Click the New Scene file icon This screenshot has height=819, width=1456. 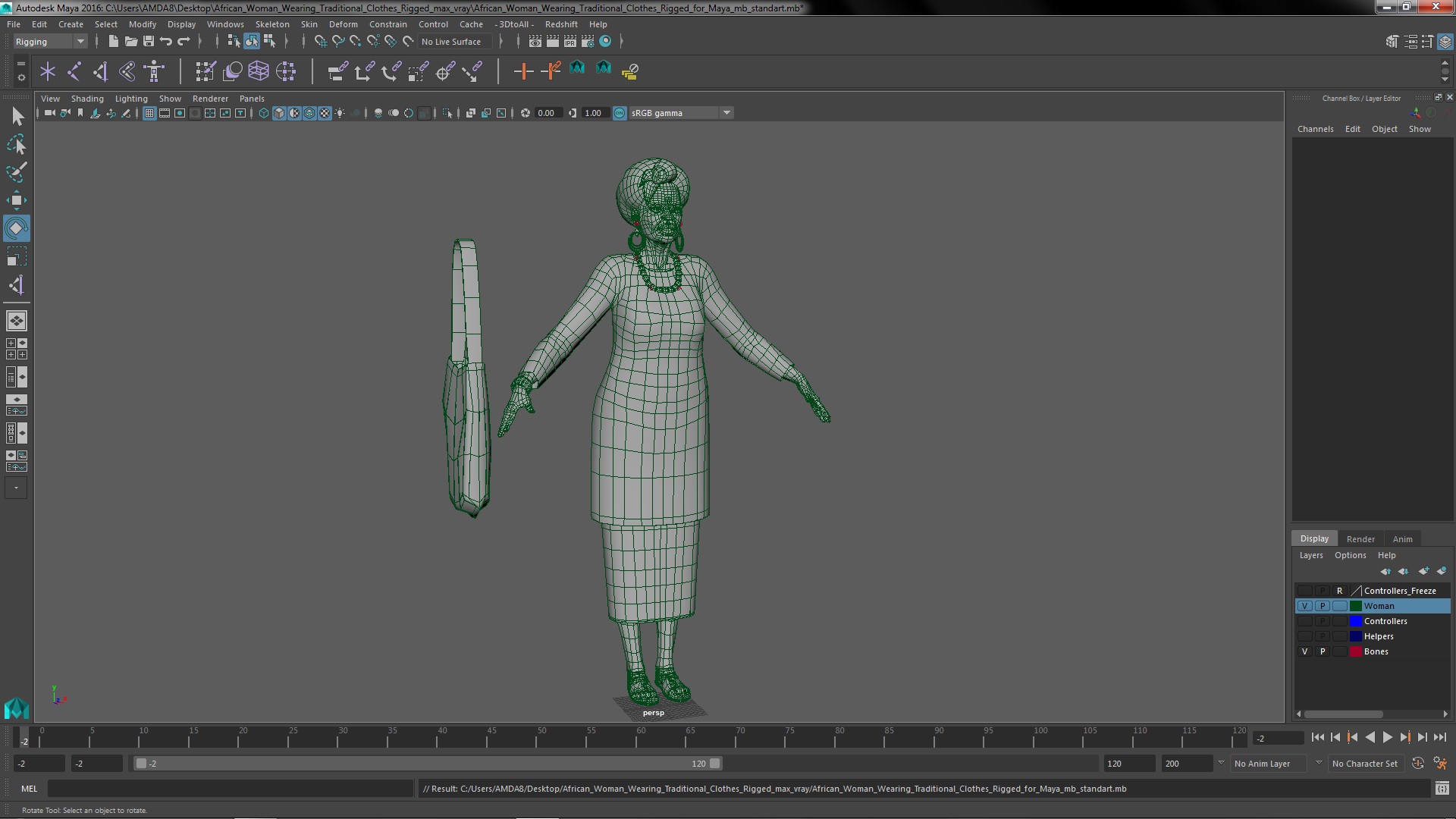coord(113,41)
